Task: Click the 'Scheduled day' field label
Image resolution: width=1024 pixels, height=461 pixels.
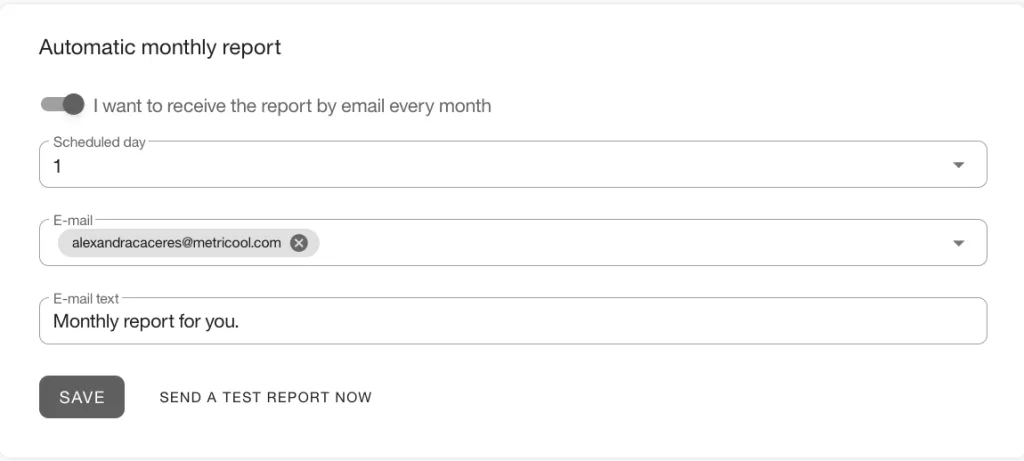Action: point(99,142)
